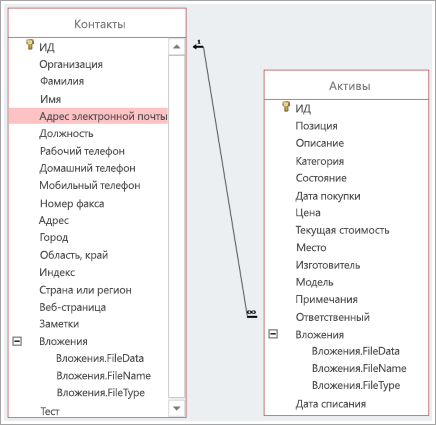The width and height of the screenshot is (436, 425).
Task: Collapse the Вложения node in Активы table
Action: pyautogui.click(x=273, y=334)
